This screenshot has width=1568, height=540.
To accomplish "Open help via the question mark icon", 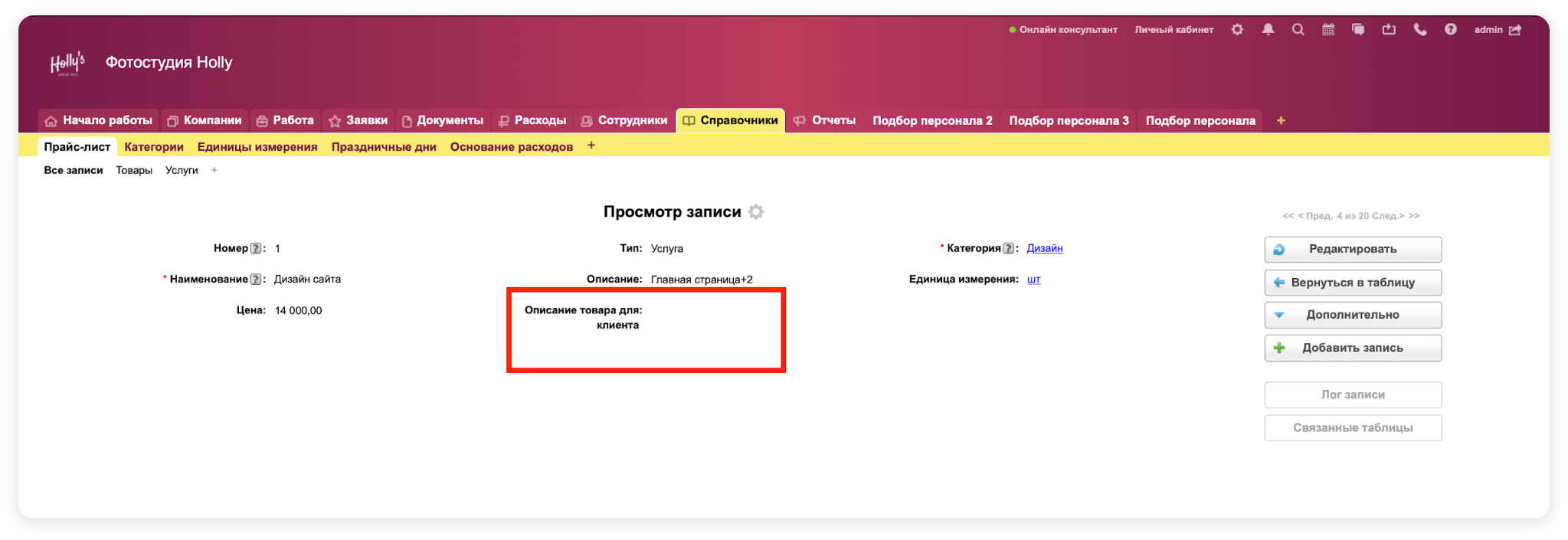I will (x=1450, y=30).
